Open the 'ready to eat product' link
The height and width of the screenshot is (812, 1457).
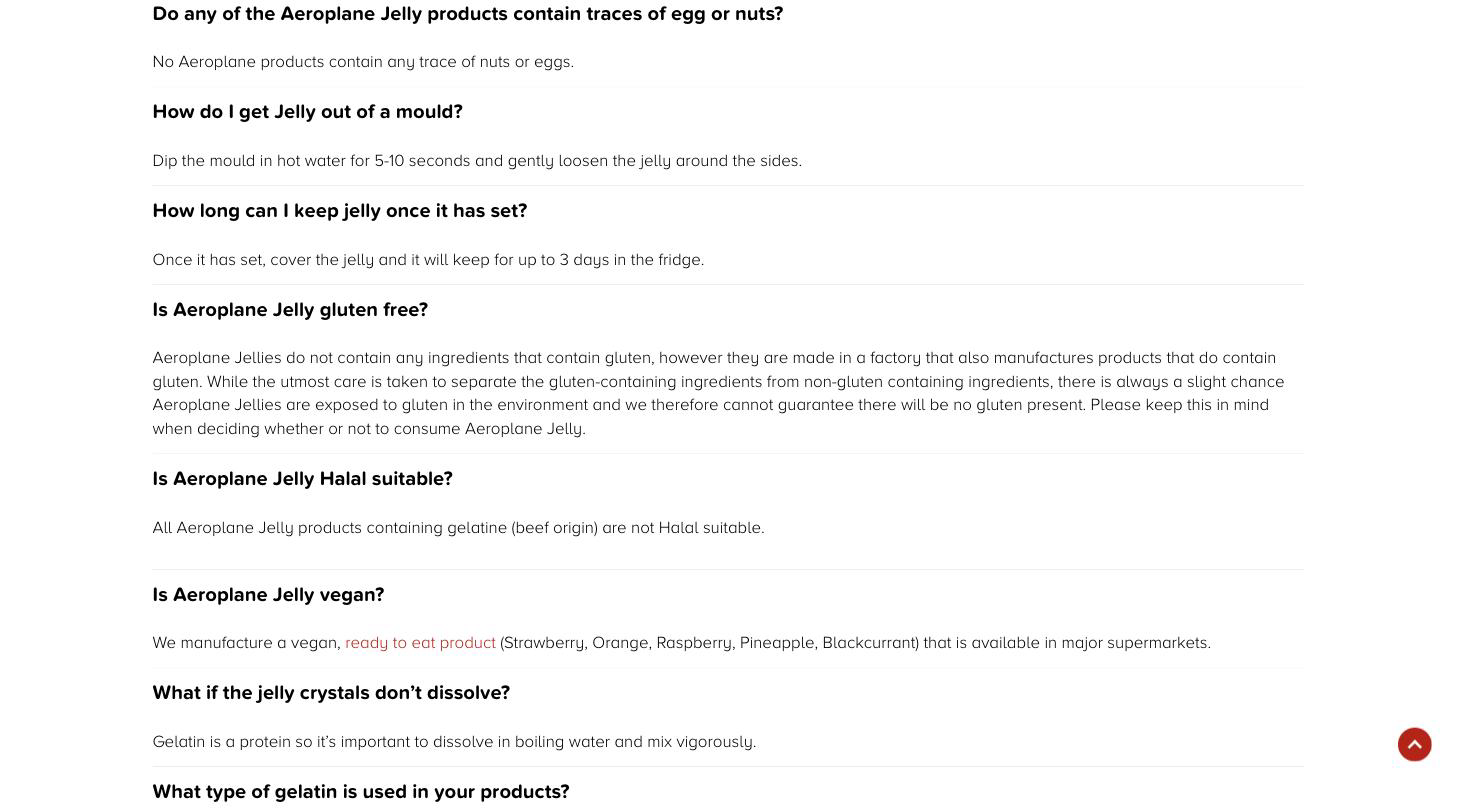420,643
